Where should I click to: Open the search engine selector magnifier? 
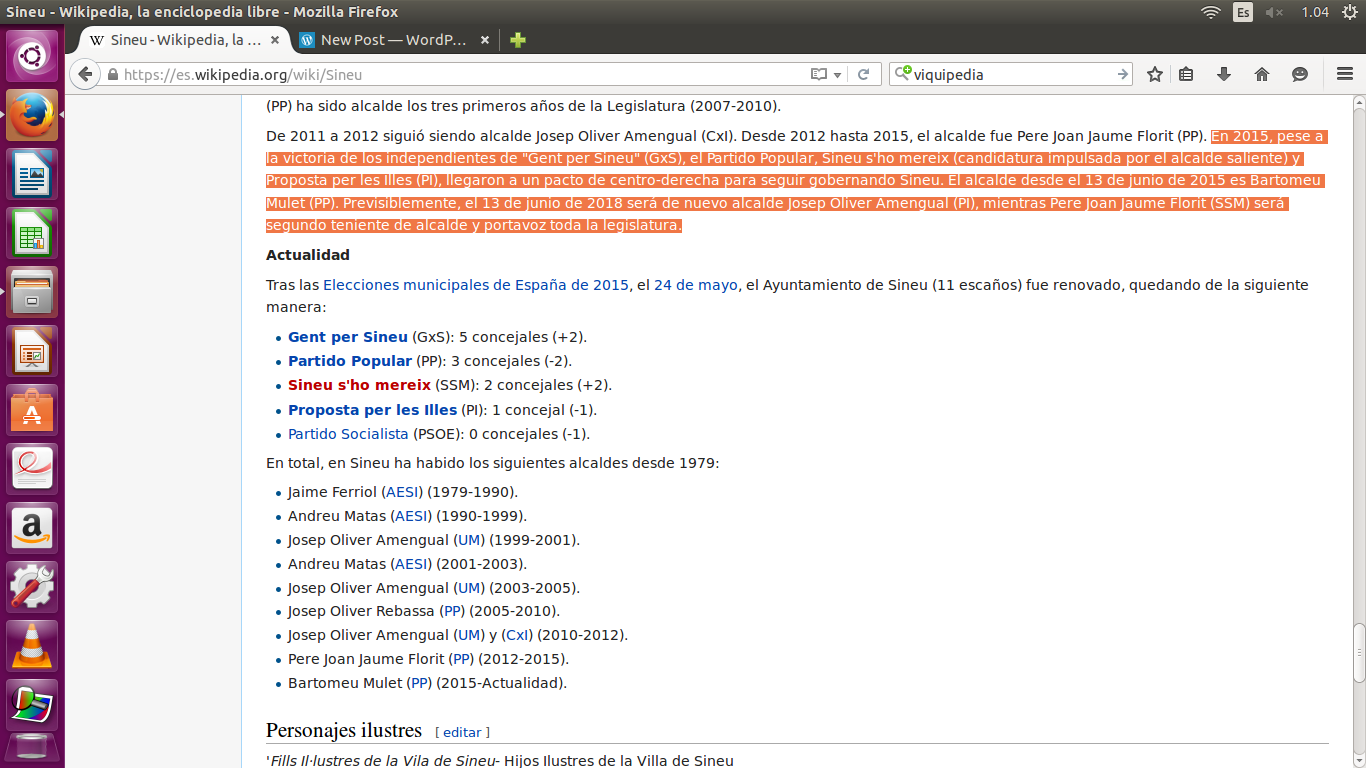(903, 74)
